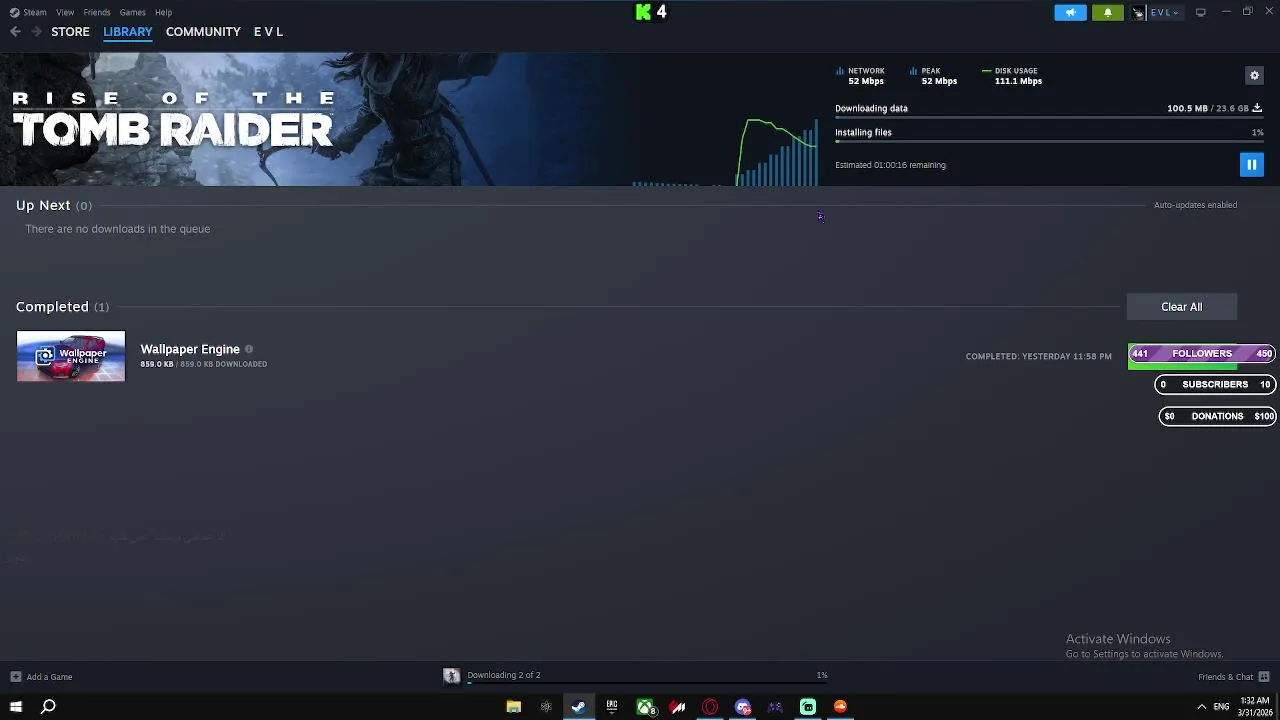
Task: Click the info icon beside Wallpaper Engine
Action: point(249,349)
